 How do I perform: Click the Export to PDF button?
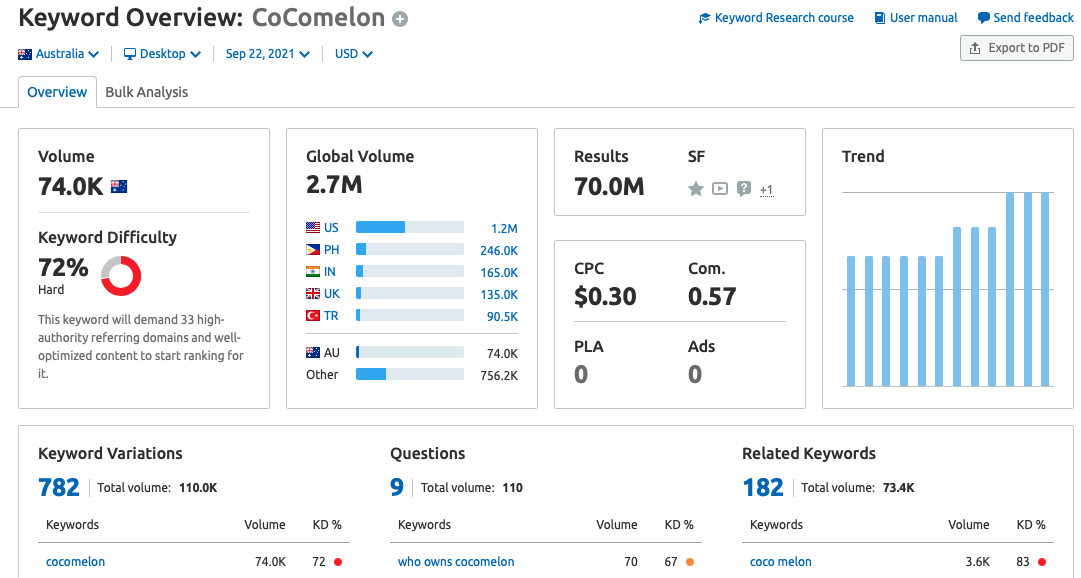point(1016,48)
